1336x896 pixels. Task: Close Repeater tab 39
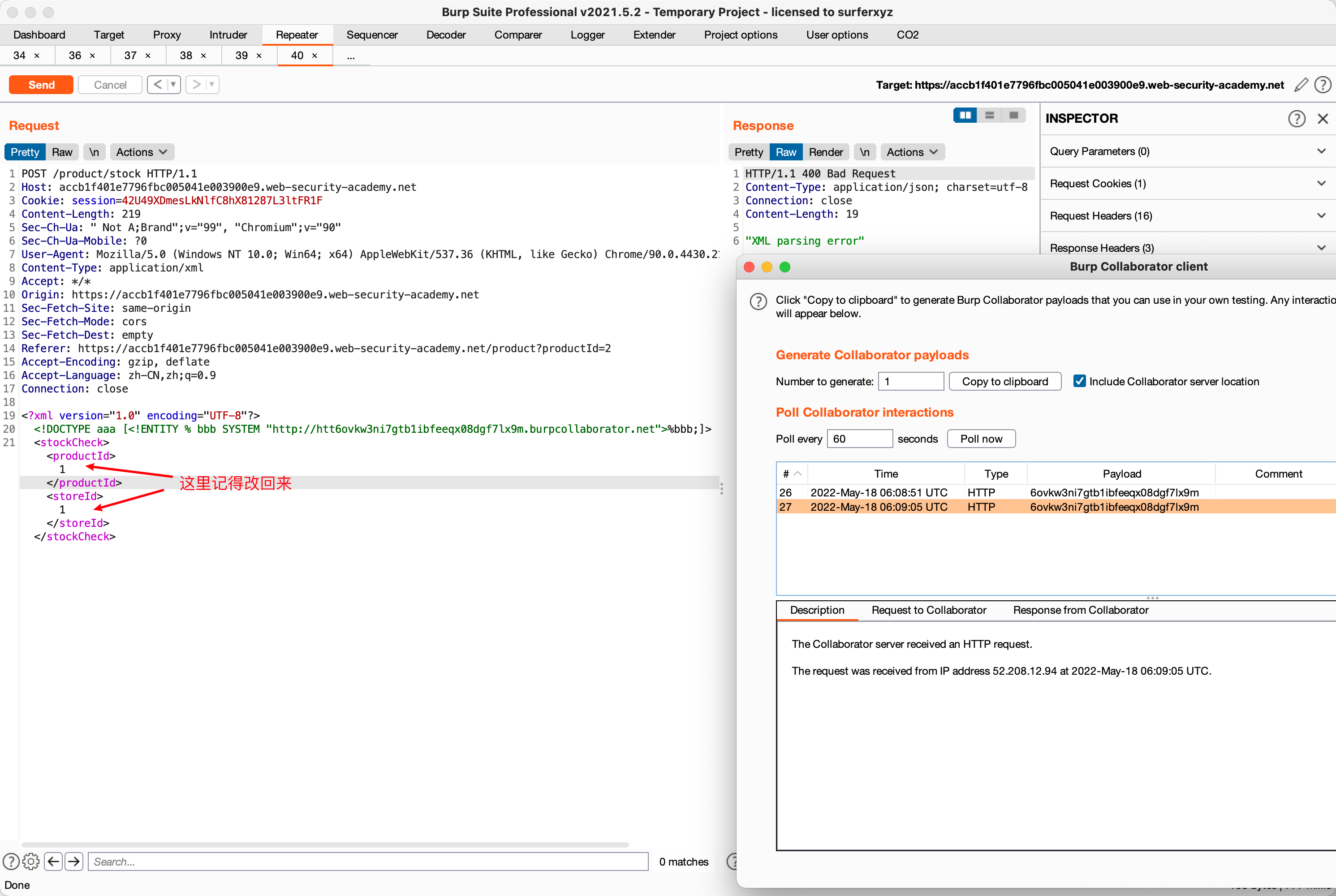(x=259, y=56)
